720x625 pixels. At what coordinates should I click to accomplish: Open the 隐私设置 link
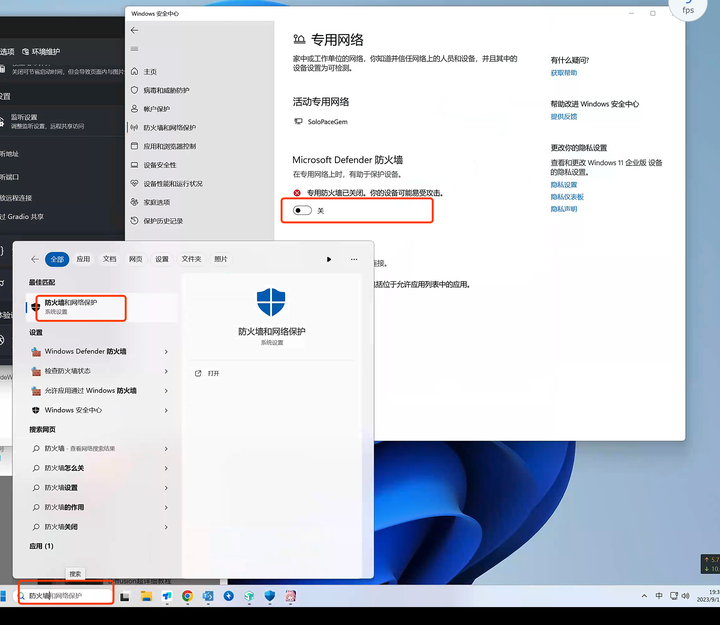point(564,185)
